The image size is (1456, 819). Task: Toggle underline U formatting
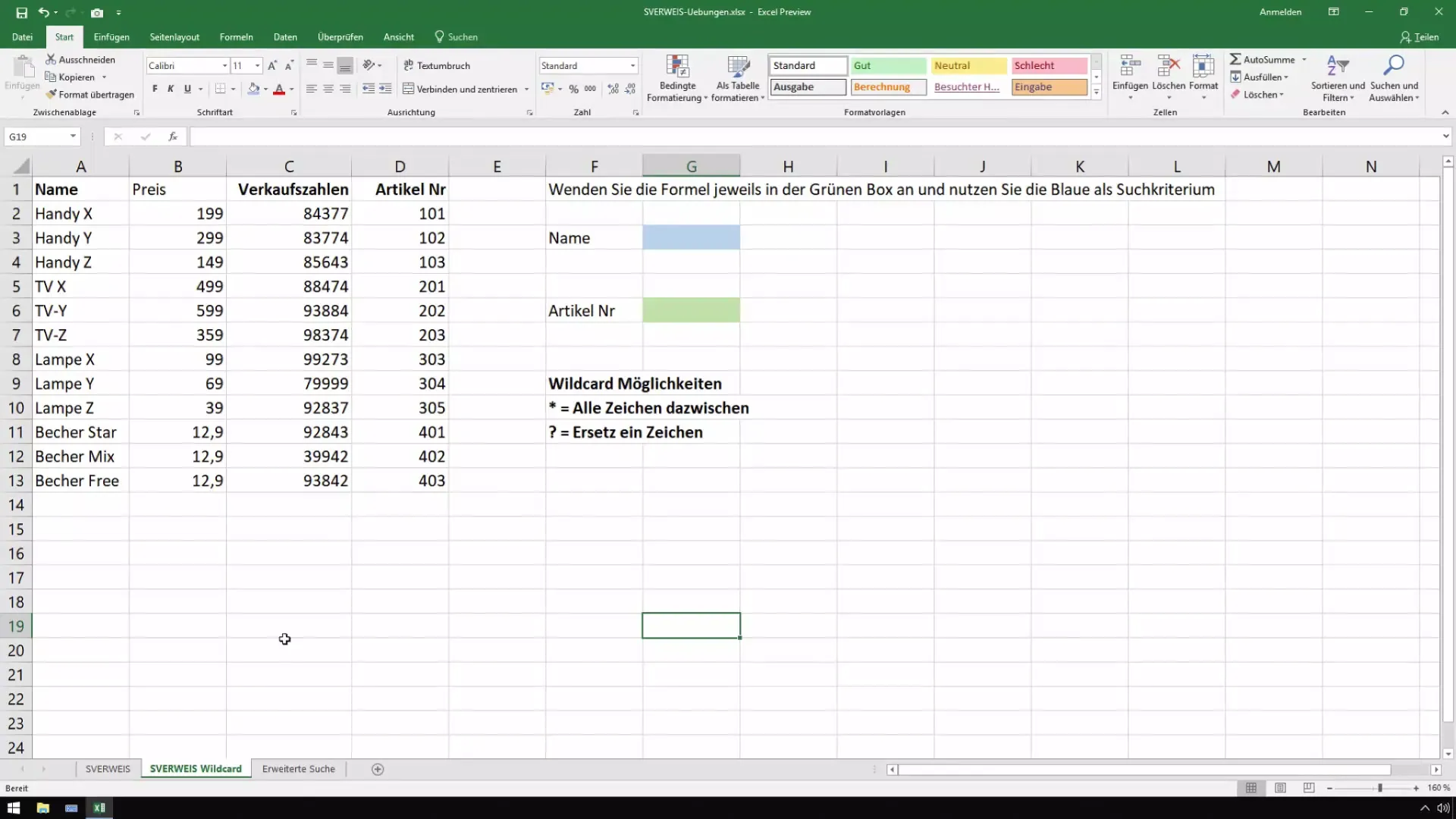[187, 89]
